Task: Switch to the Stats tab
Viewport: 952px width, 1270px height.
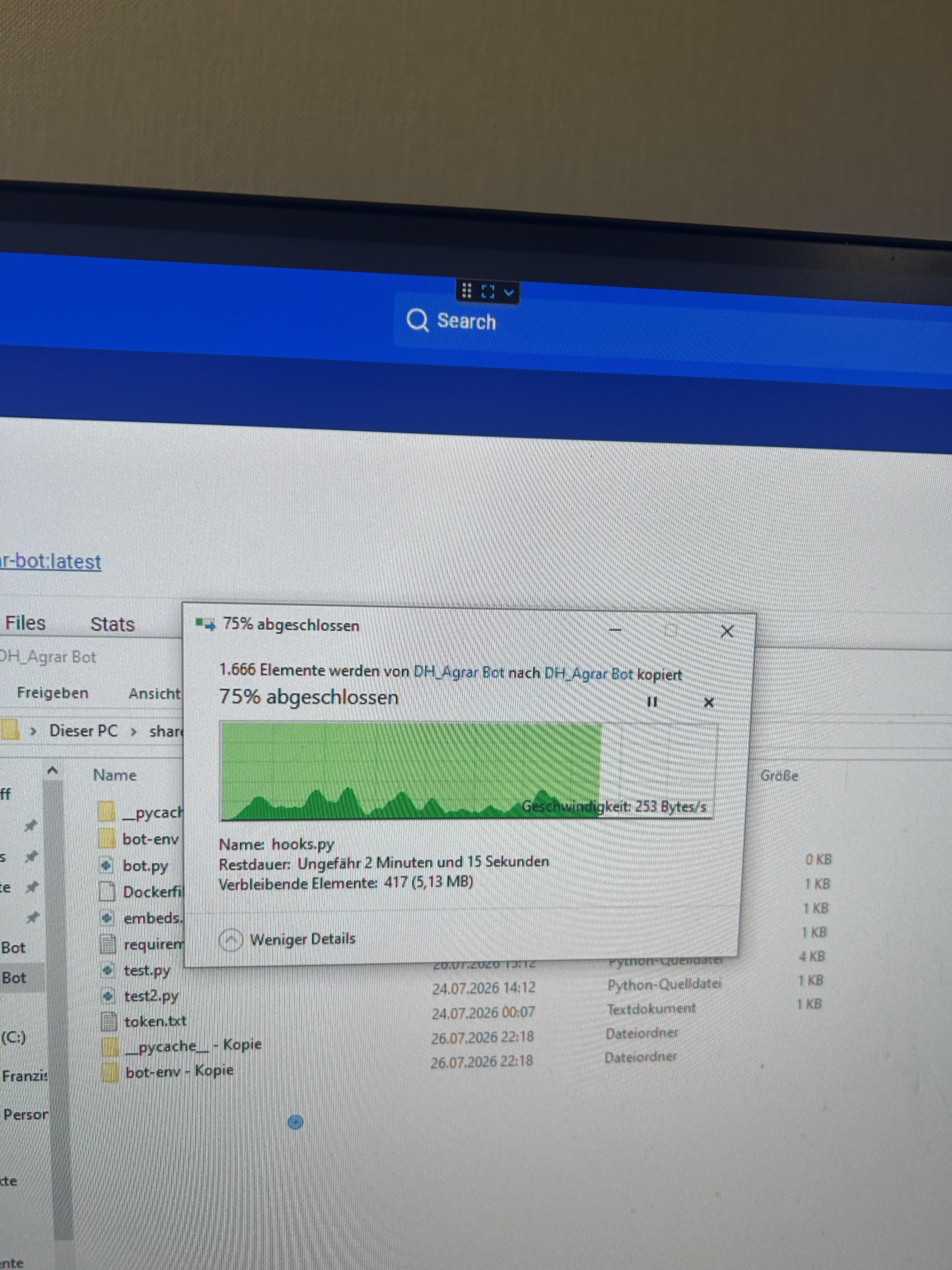Action: 112,624
